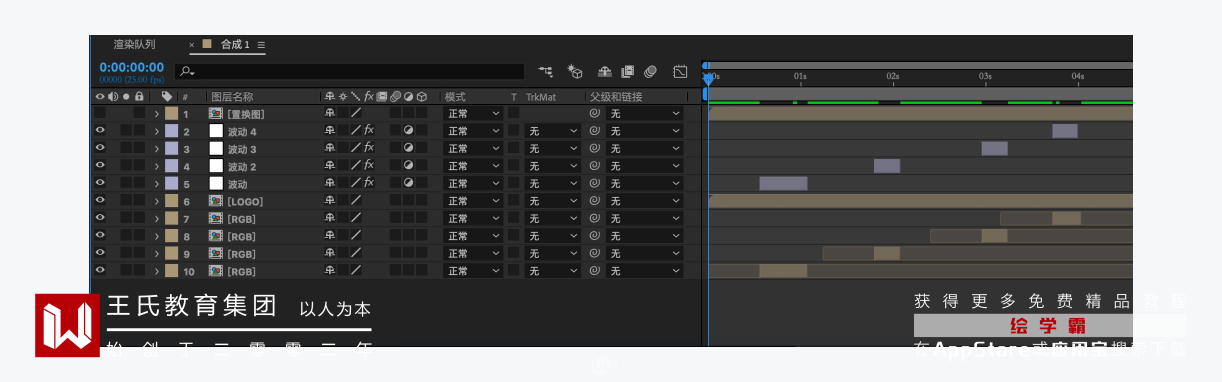
Task: Toggle shy switch on 波动 layer 5
Action: (330, 183)
